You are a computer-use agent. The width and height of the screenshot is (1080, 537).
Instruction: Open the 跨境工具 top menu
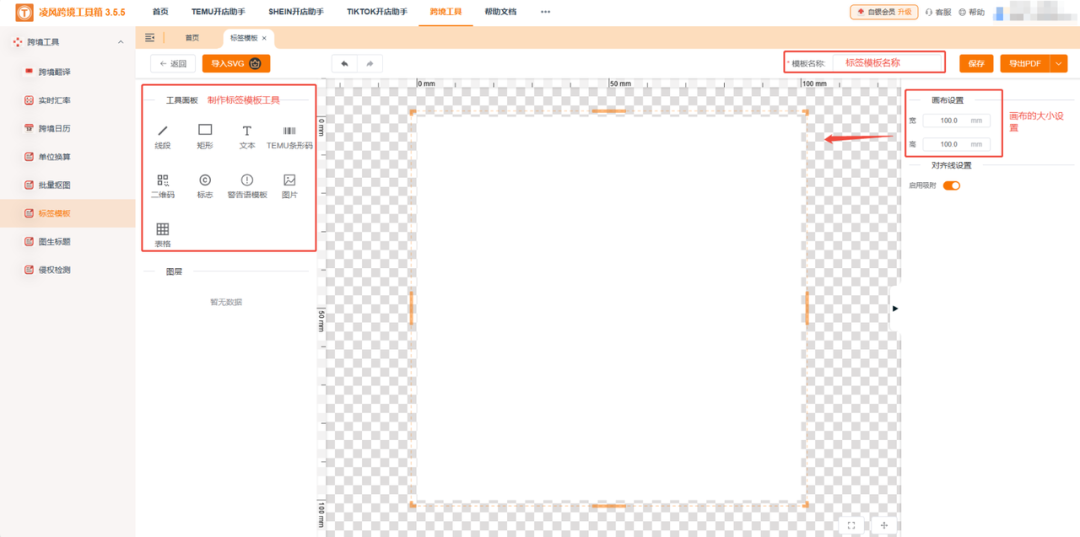(446, 12)
